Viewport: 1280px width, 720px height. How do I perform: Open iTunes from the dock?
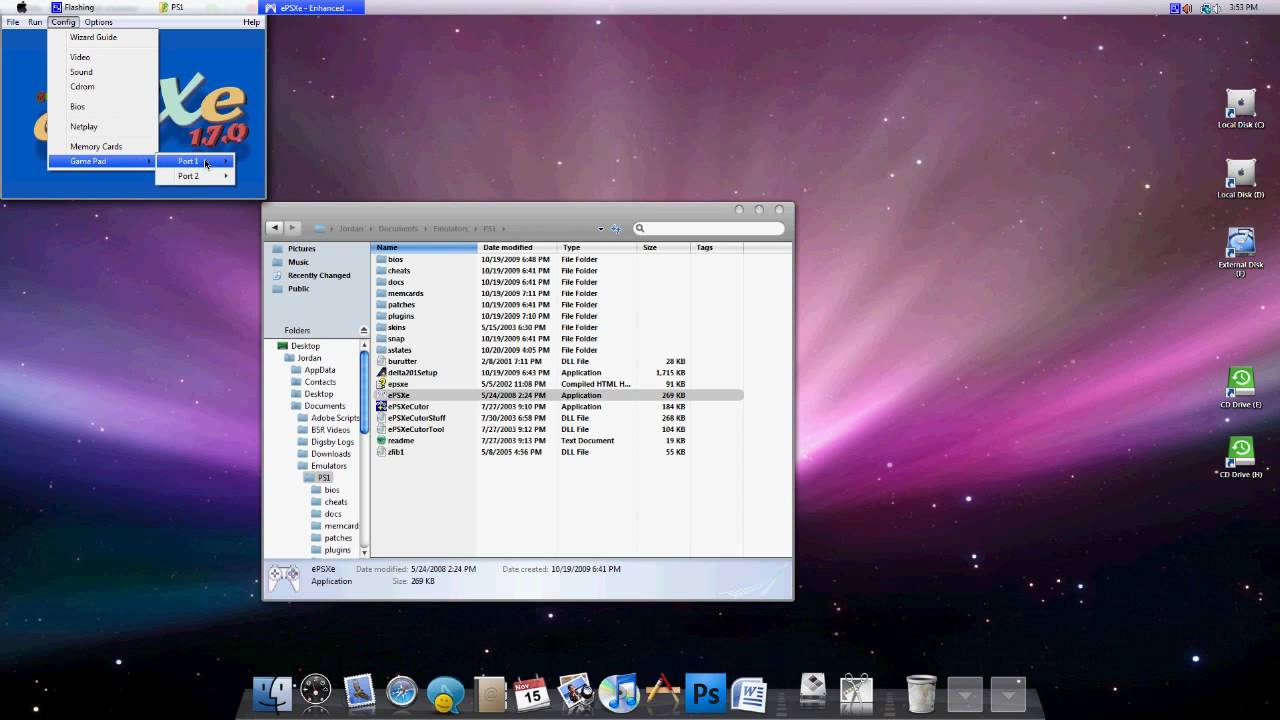(x=619, y=693)
